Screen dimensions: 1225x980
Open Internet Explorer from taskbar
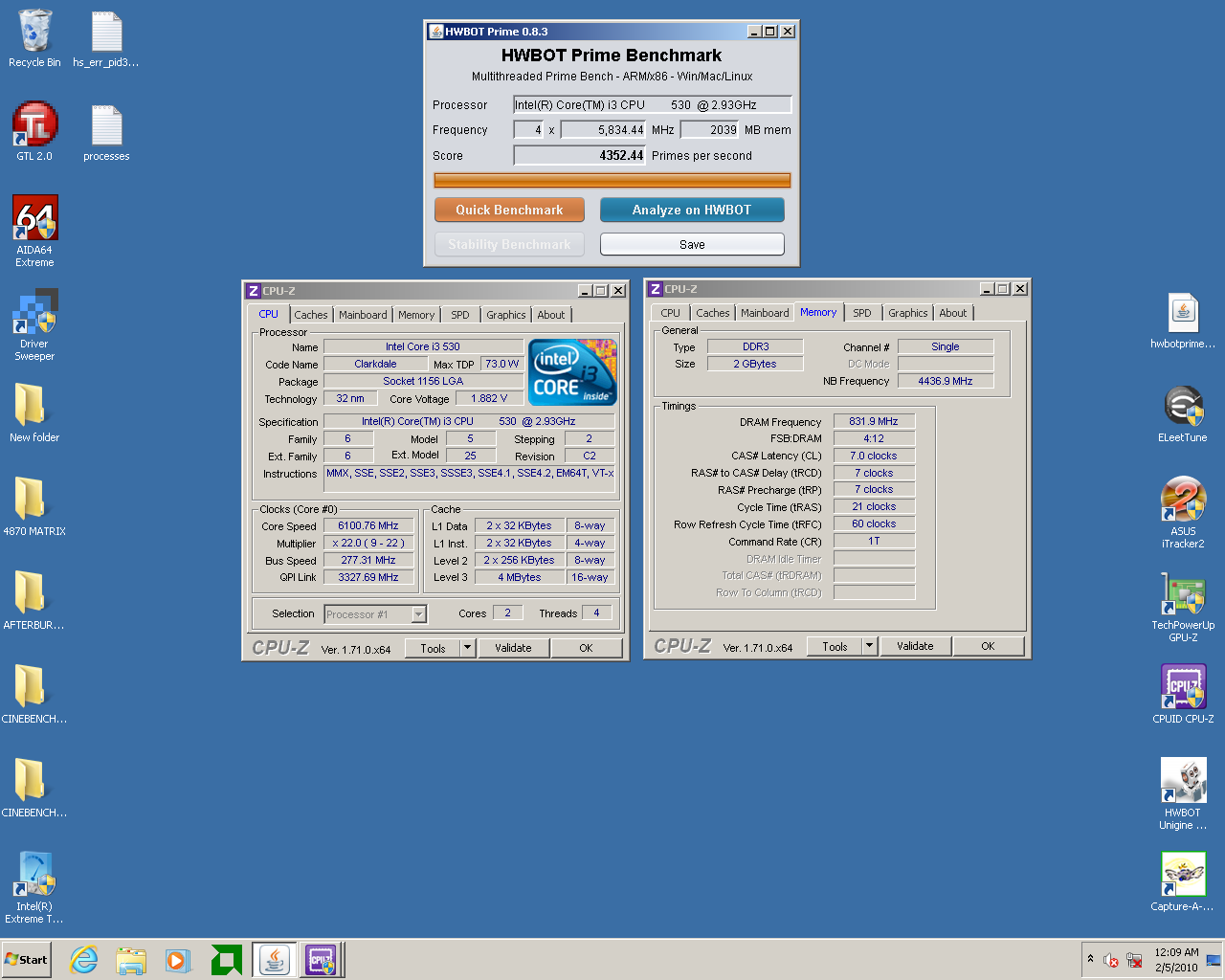[84, 960]
